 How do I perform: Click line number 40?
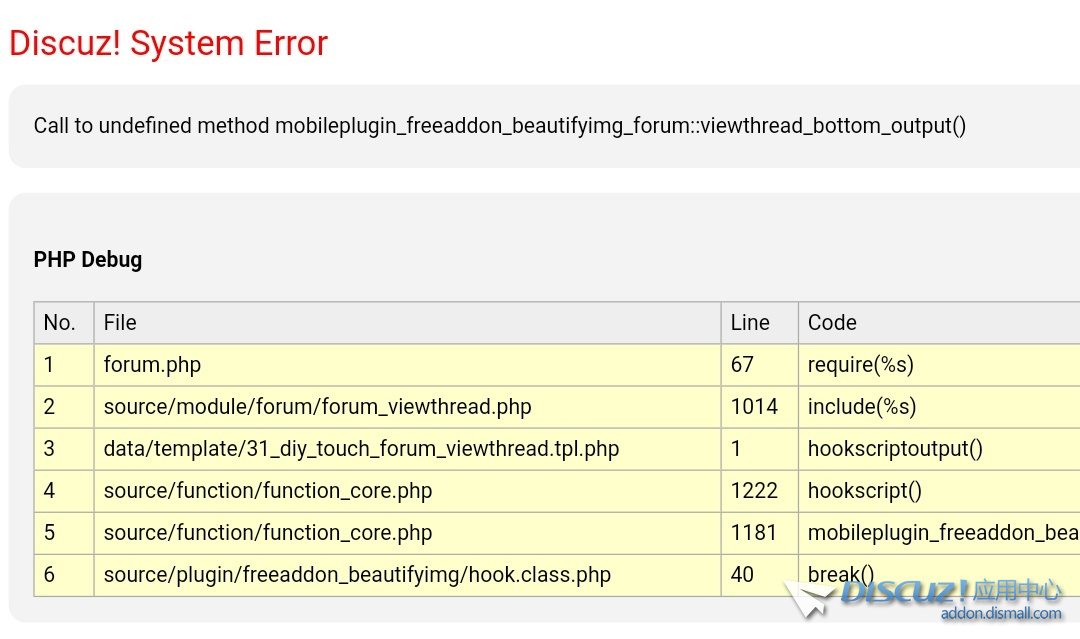759,575
